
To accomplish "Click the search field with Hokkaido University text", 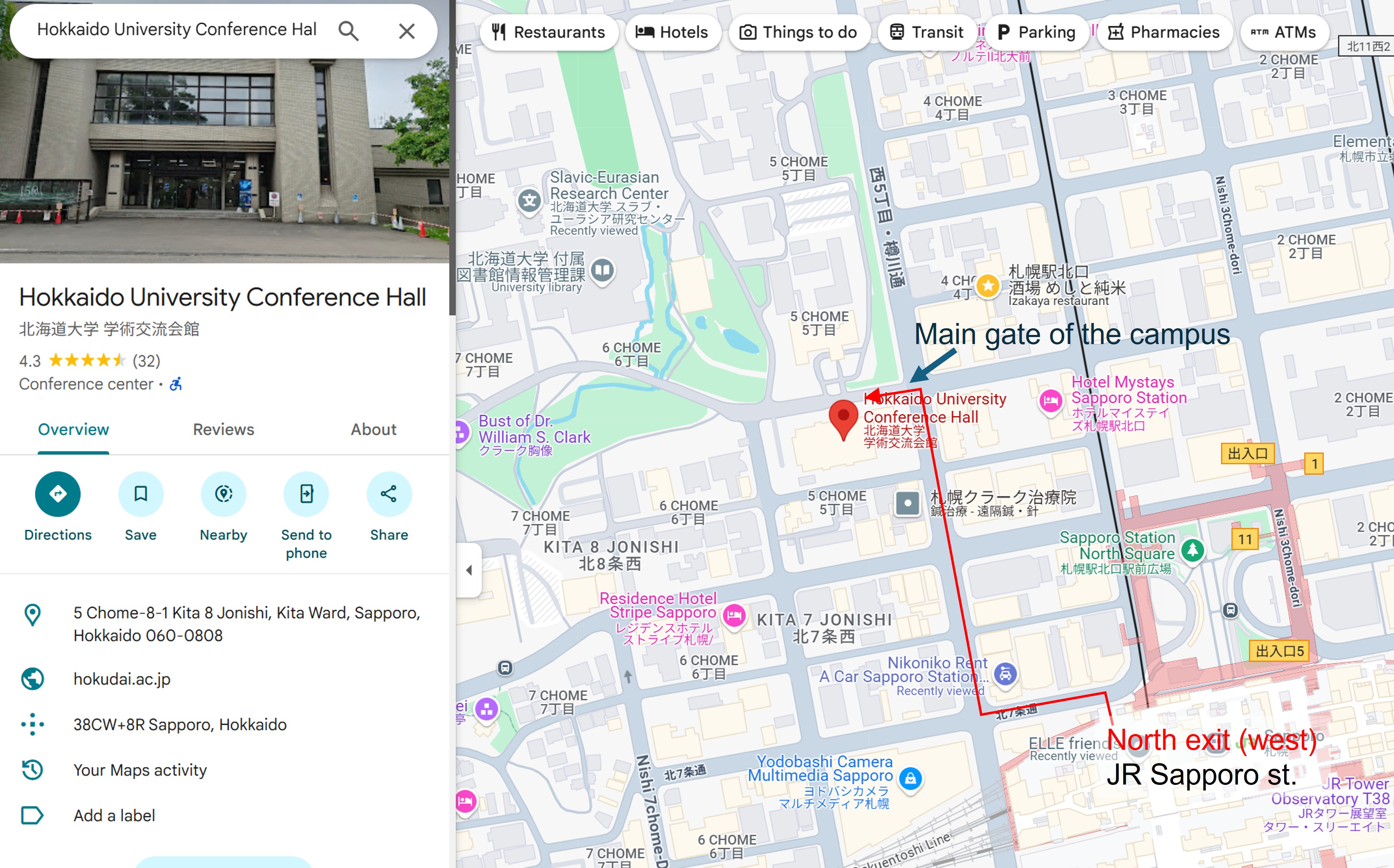I will [177, 30].
